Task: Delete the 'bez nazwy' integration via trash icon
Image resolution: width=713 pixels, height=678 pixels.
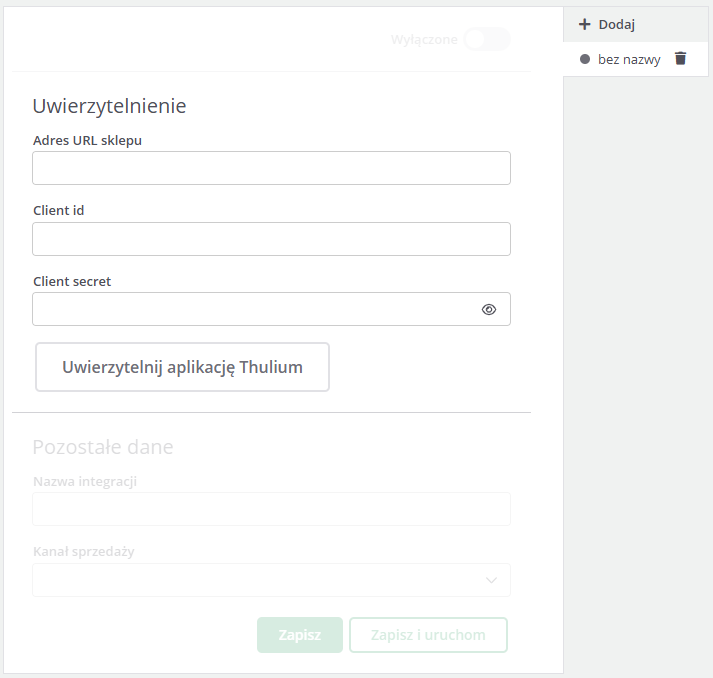Action: click(681, 59)
